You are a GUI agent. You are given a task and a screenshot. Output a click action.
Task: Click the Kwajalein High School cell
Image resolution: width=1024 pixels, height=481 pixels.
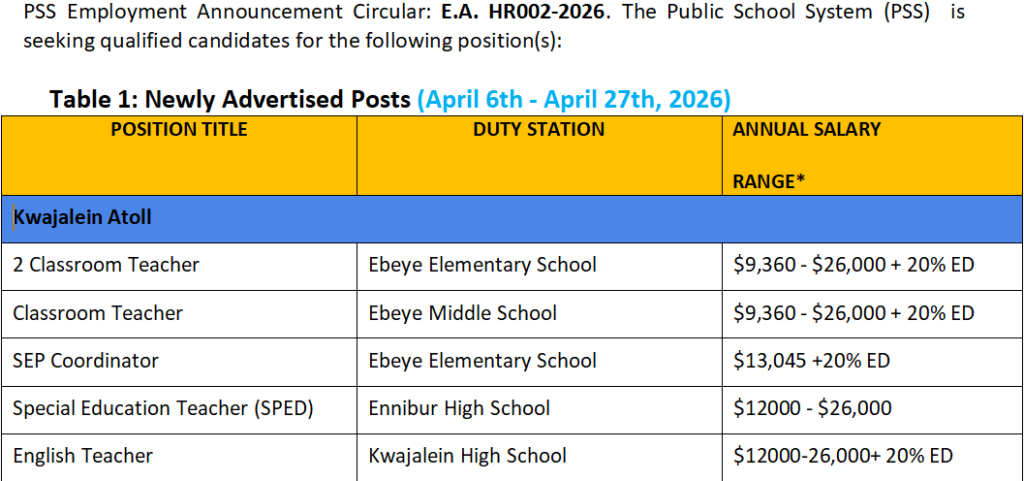(467, 456)
